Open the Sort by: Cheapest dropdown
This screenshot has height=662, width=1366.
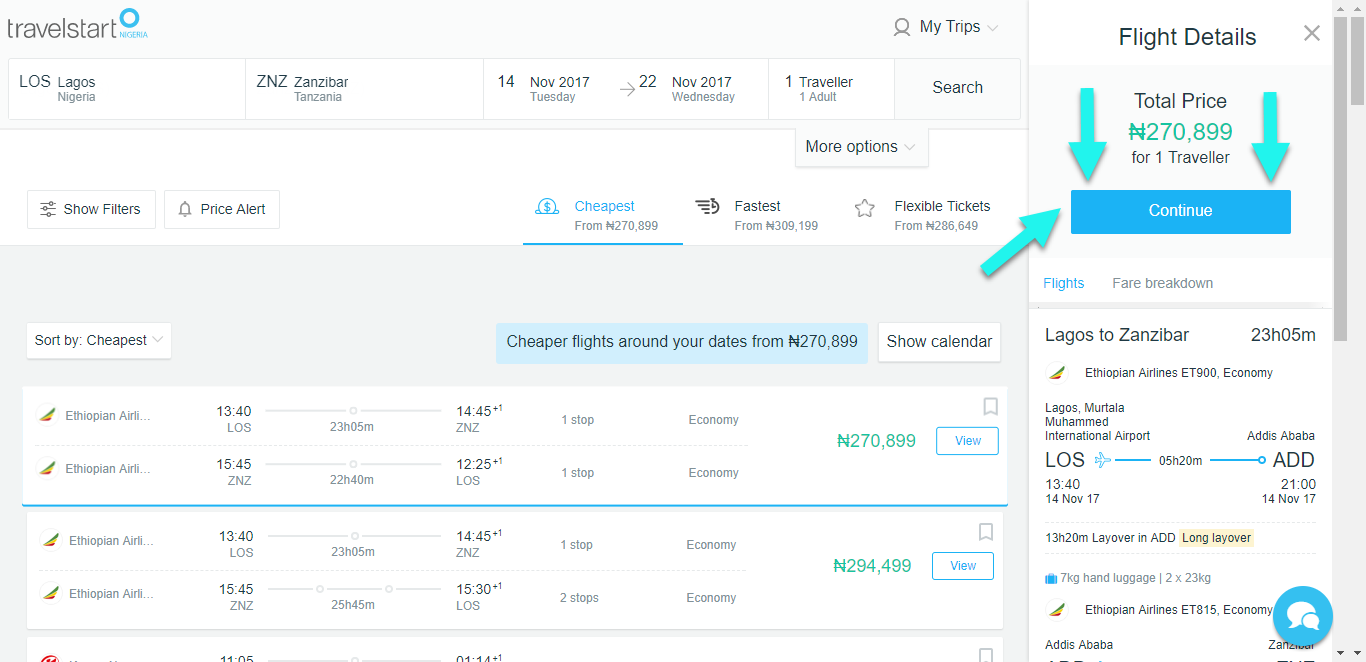(99, 340)
